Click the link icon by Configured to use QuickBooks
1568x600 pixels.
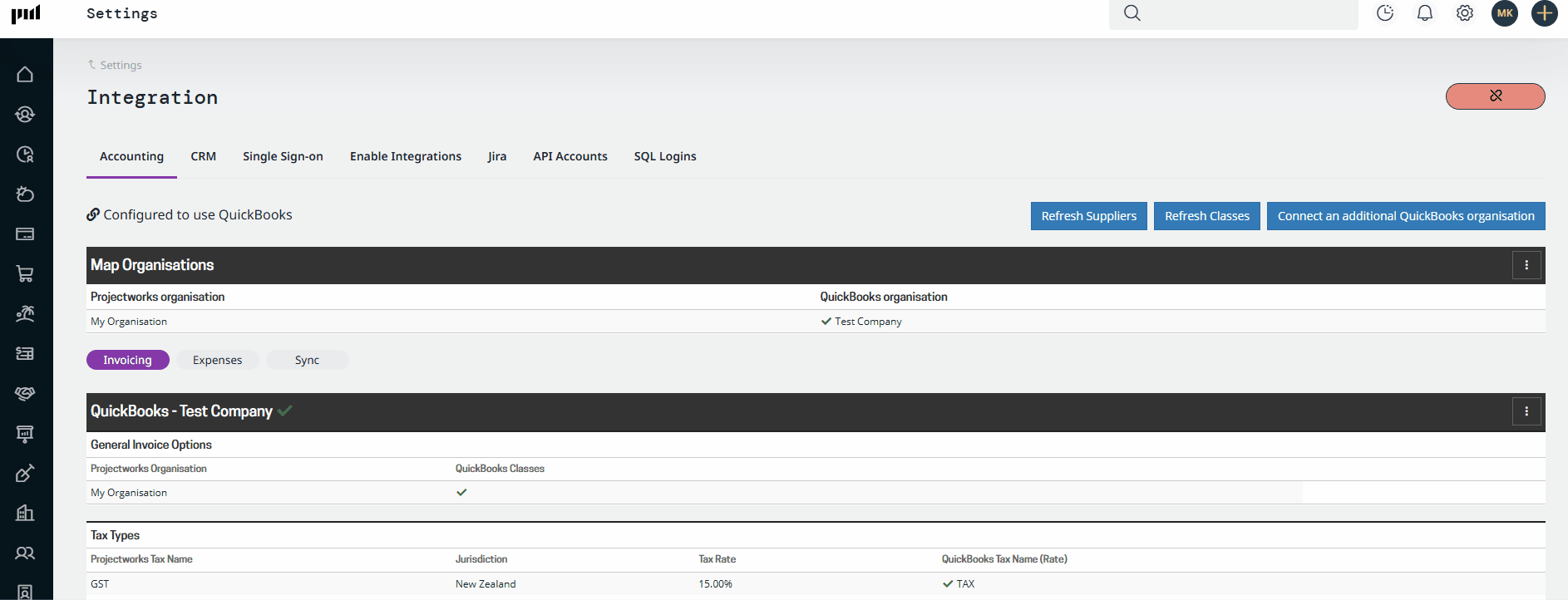pyautogui.click(x=93, y=214)
